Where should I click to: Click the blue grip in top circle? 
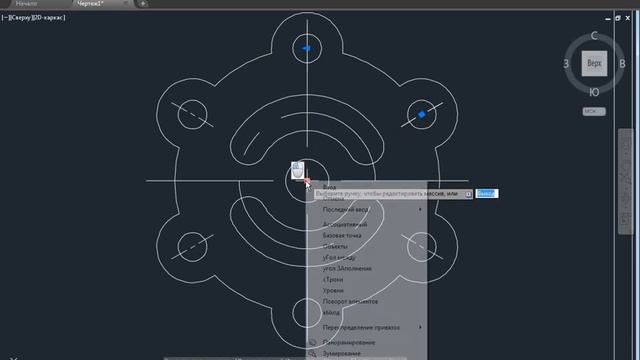coord(307,48)
